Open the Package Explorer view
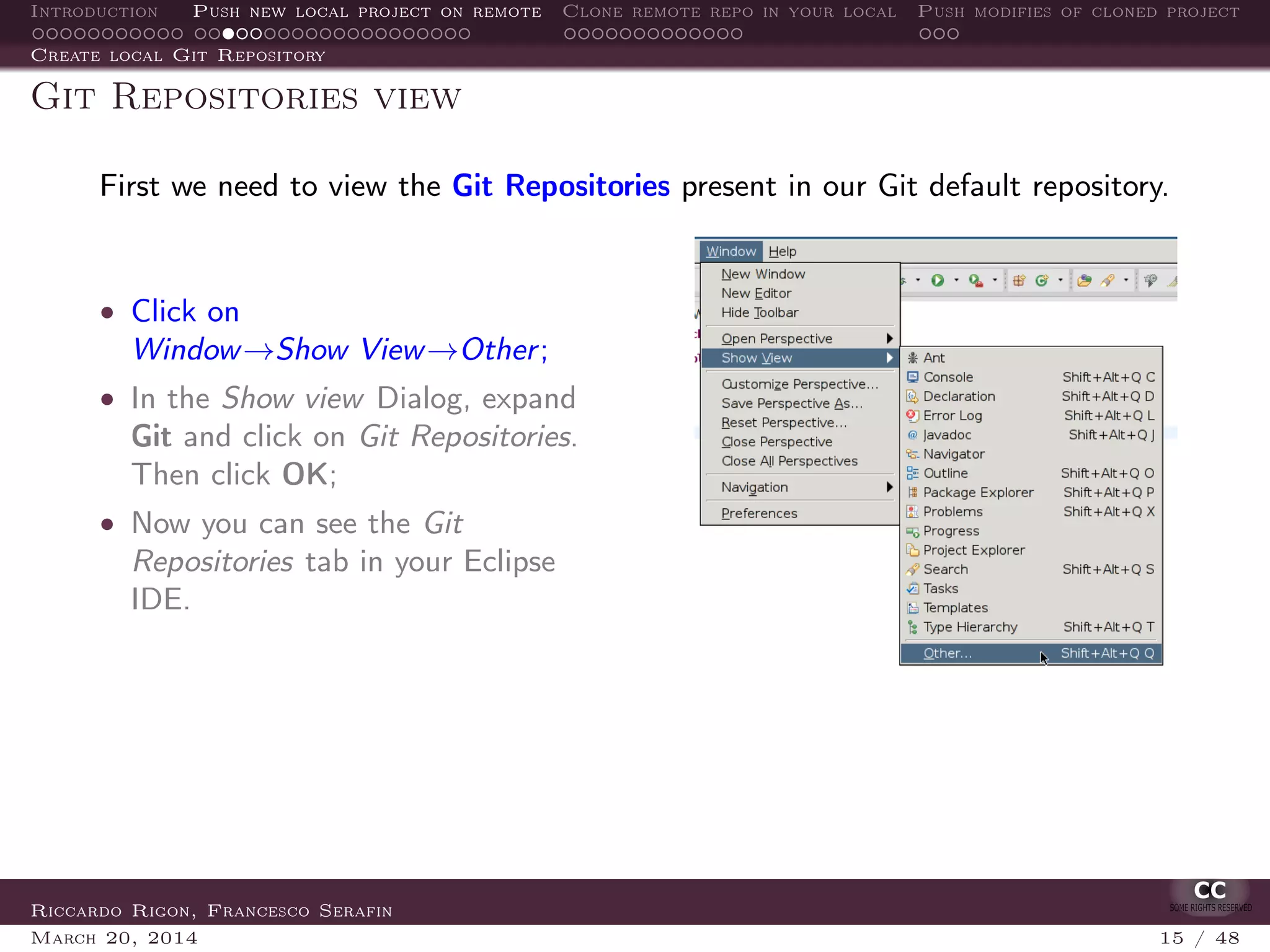 (1031, 492)
